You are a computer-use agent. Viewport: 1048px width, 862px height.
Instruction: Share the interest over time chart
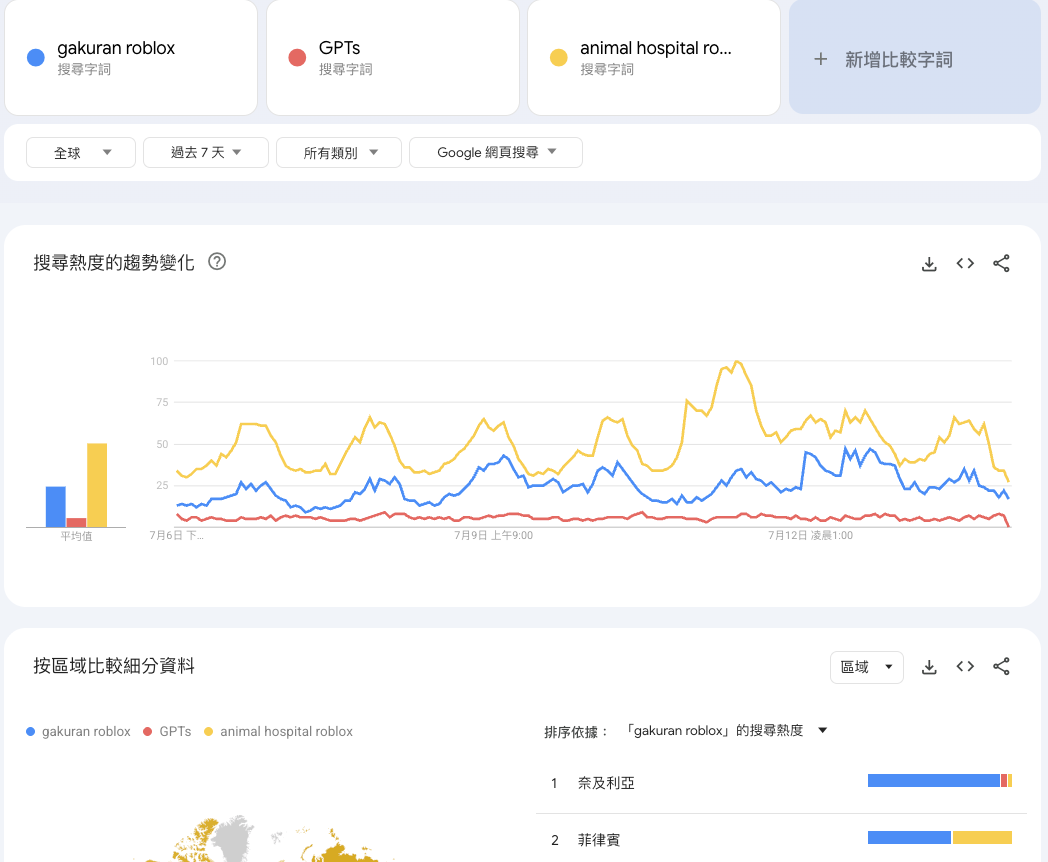[1001, 263]
